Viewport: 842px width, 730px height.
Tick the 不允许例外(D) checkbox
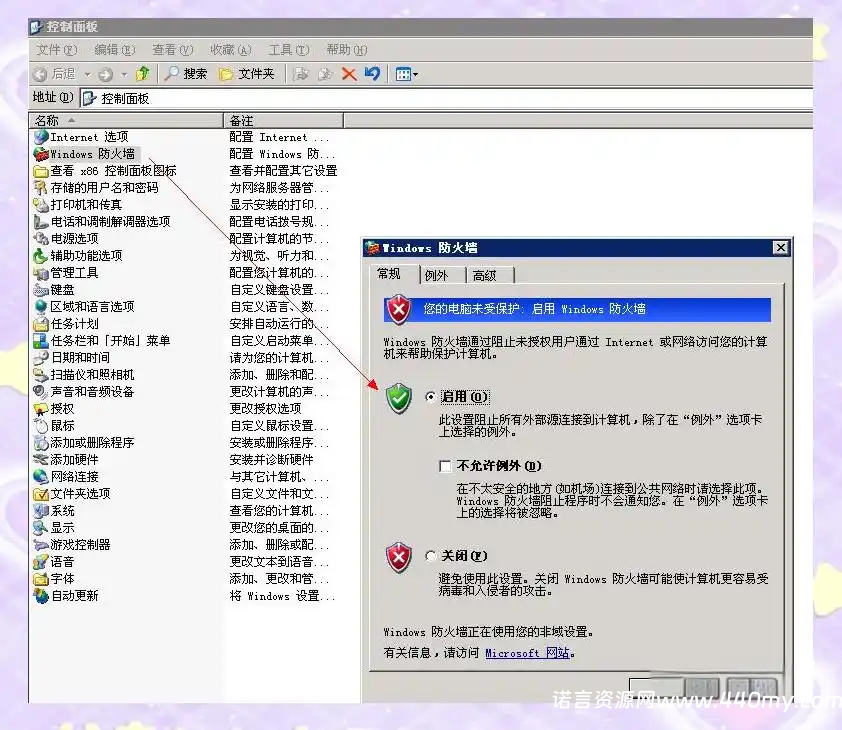click(x=445, y=466)
